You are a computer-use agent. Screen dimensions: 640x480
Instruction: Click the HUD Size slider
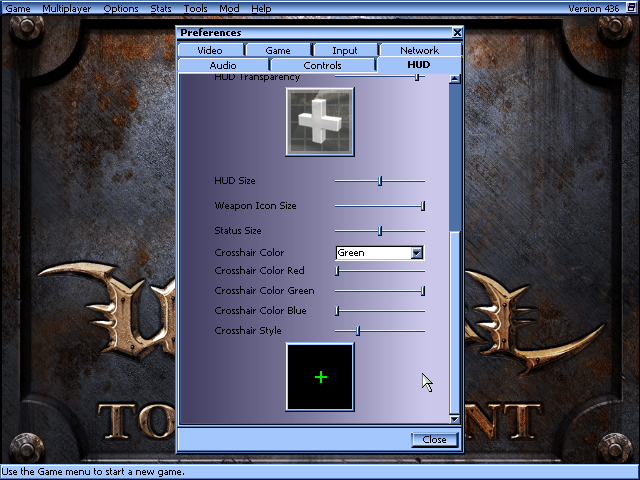point(380,181)
